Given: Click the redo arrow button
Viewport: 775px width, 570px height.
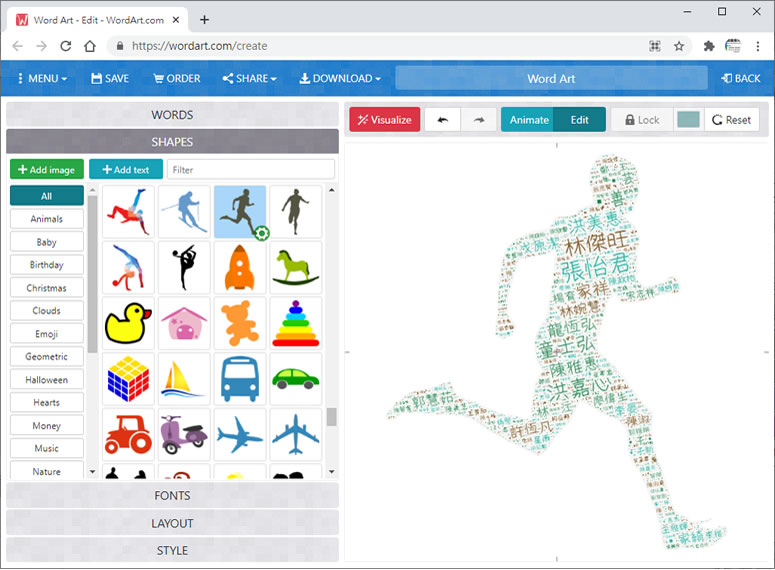Looking at the screenshot, I should click(478, 120).
